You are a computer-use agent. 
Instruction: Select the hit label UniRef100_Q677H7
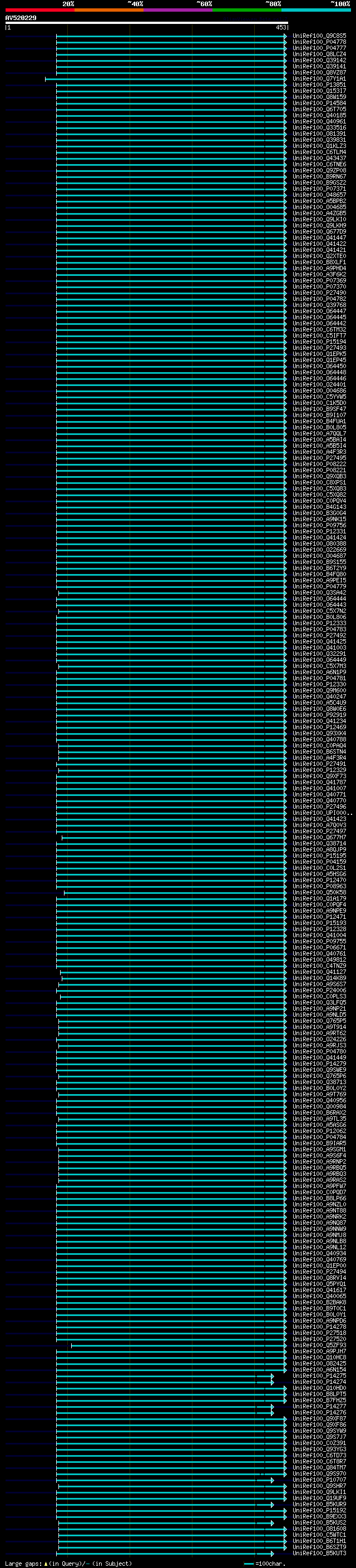(x=319, y=838)
